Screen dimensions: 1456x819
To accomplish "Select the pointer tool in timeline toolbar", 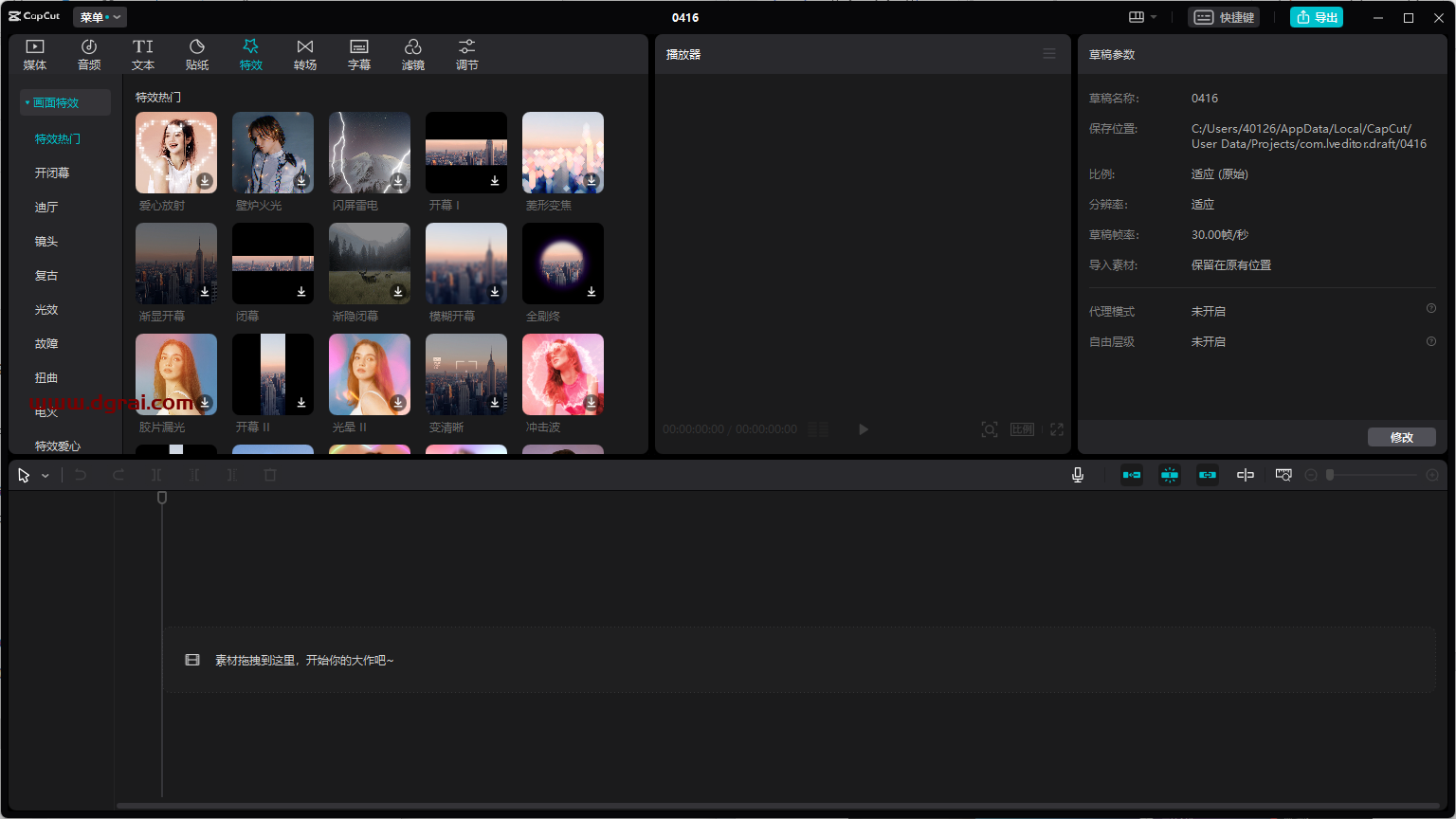I will [x=24, y=475].
